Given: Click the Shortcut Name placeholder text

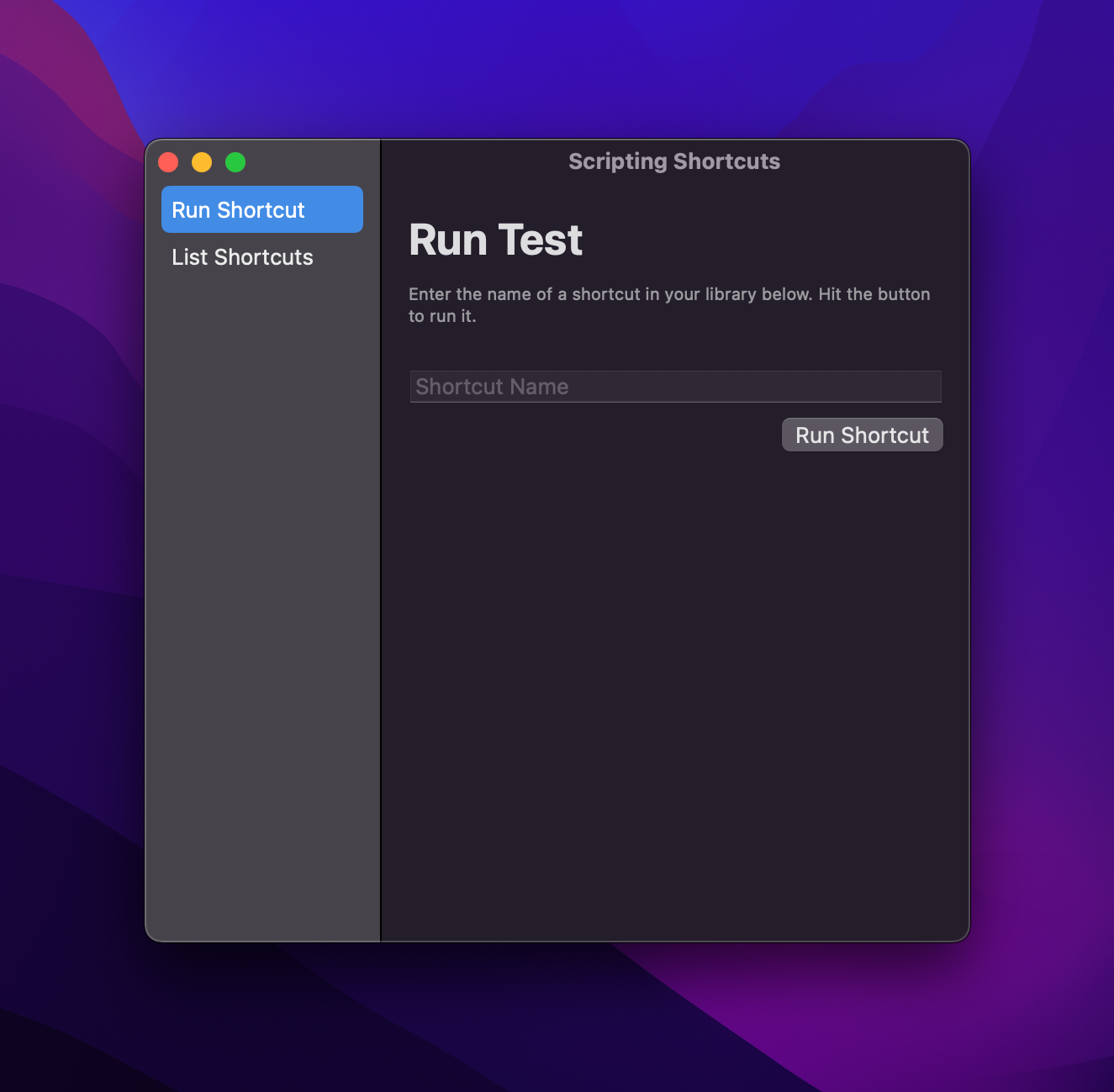Looking at the screenshot, I should 492,387.
